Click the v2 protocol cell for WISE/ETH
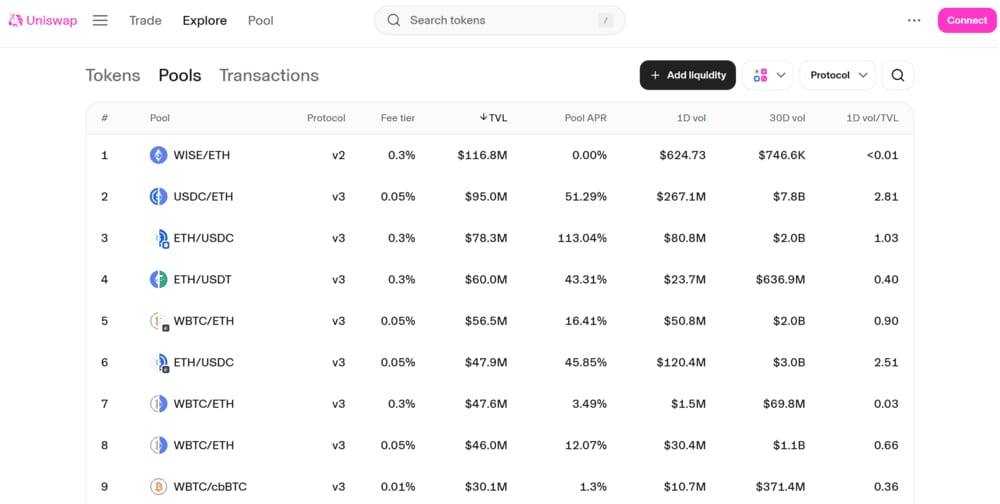Screen dimensions: 1000x504 [x=339, y=155]
